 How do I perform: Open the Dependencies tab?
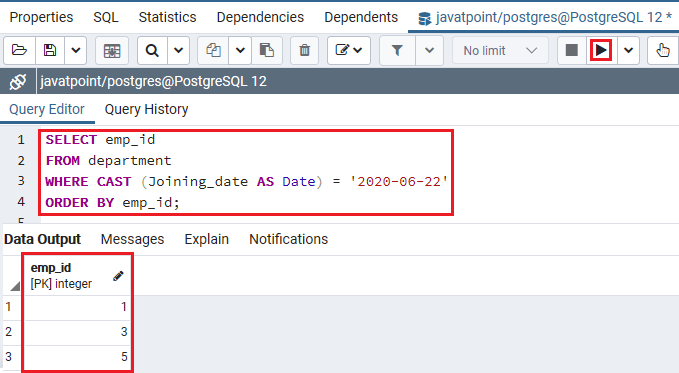tap(260, 17)
